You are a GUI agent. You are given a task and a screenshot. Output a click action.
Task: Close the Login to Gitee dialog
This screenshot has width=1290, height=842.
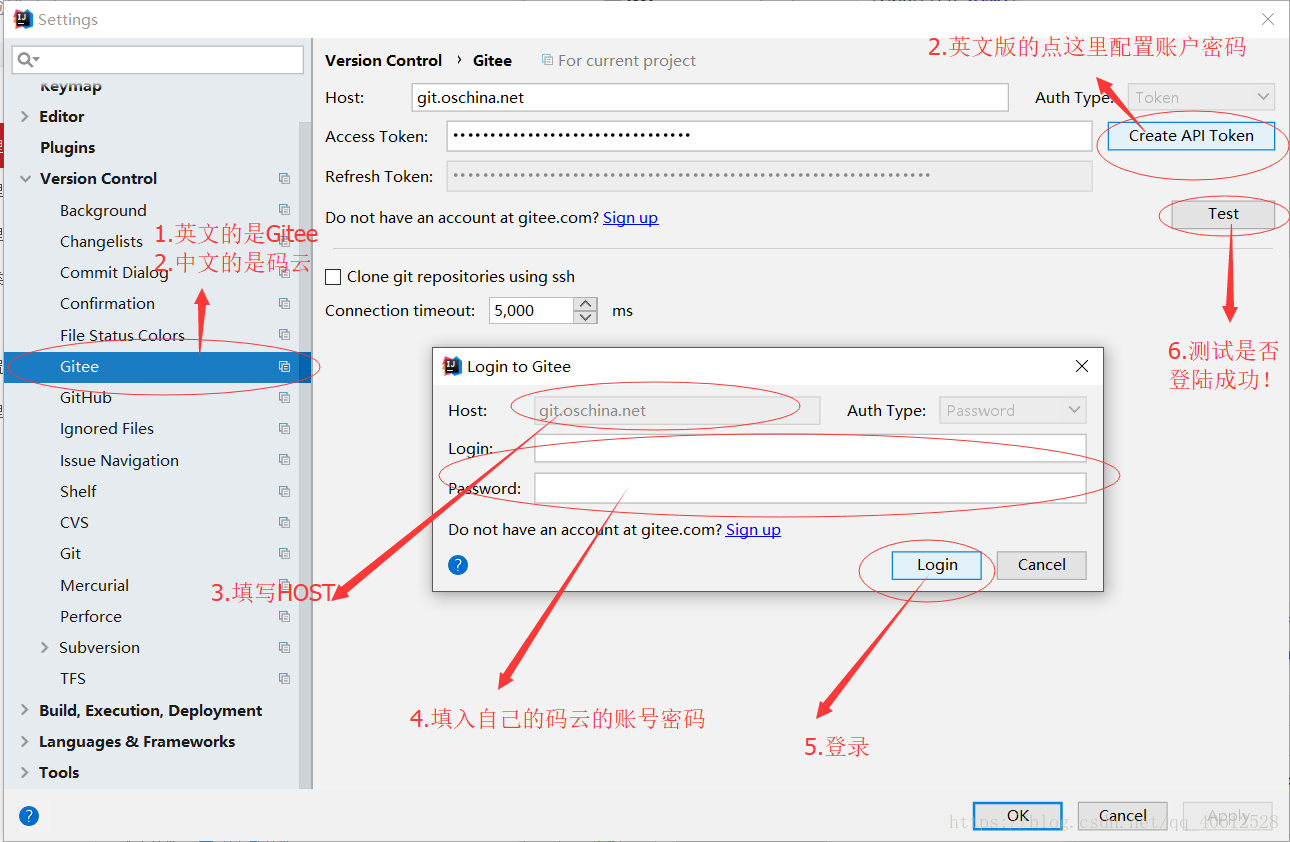[1081, 366]
